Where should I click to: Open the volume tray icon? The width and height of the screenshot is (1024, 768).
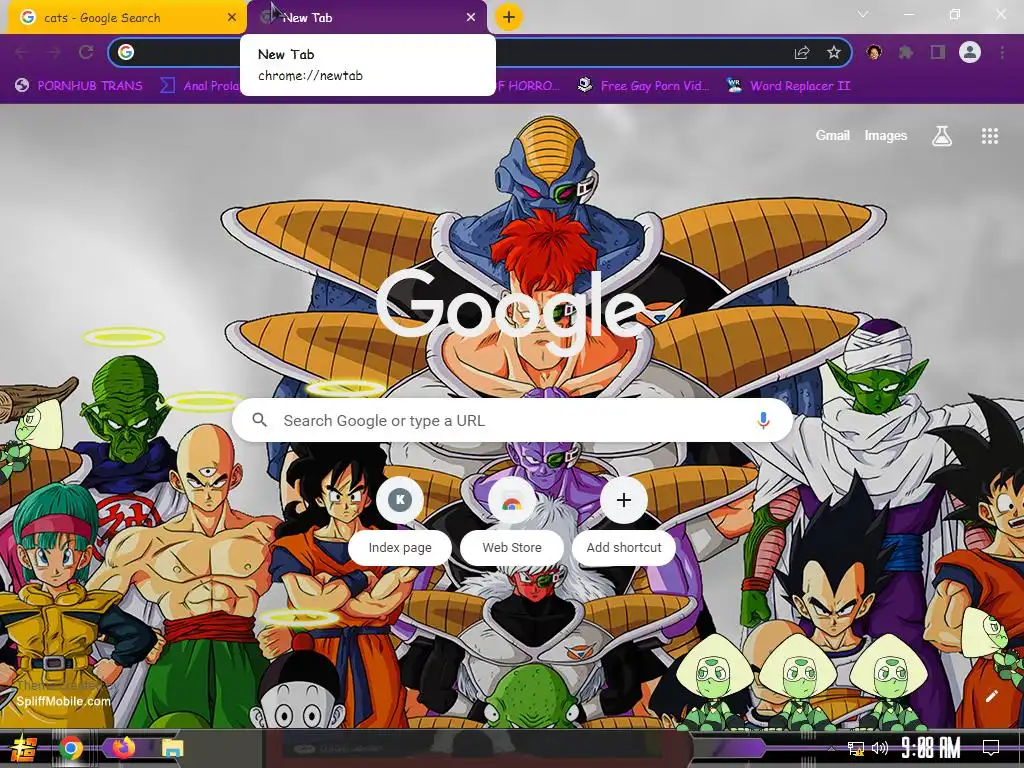click(x=880, y=748)
